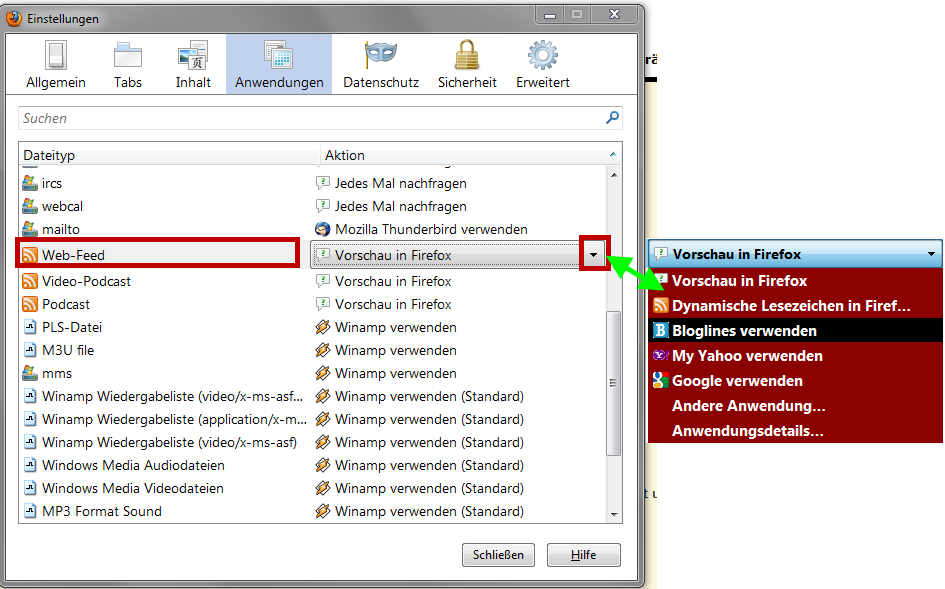Click the M3U file icon
945x589 pixels.
[x=30, y=350]
